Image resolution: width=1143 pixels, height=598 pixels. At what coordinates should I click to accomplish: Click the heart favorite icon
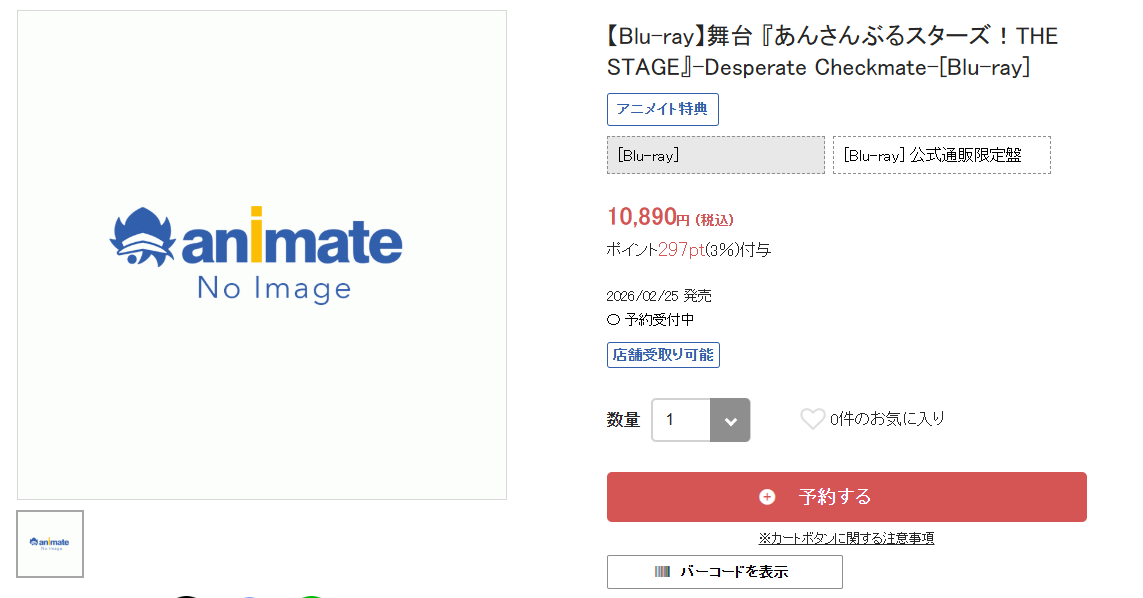click(x=812, y=419)
